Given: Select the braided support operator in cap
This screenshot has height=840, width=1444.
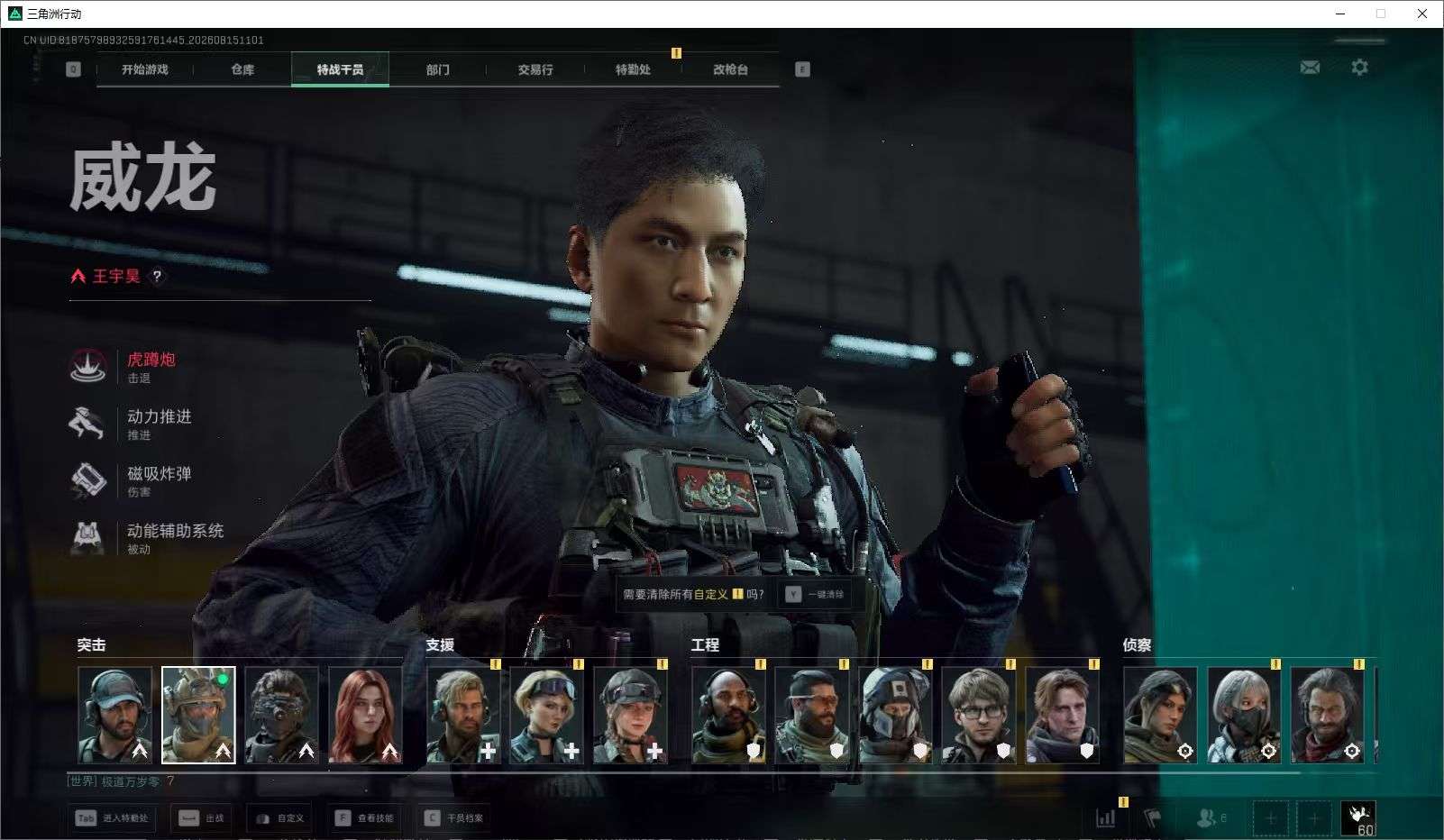Looking at the screenshot, I should [630, 715].
